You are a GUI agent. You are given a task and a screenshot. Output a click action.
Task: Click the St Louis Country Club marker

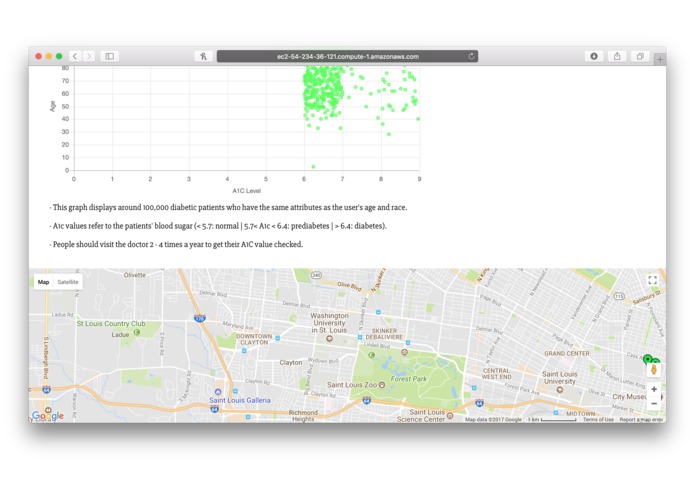pos(137,332)
